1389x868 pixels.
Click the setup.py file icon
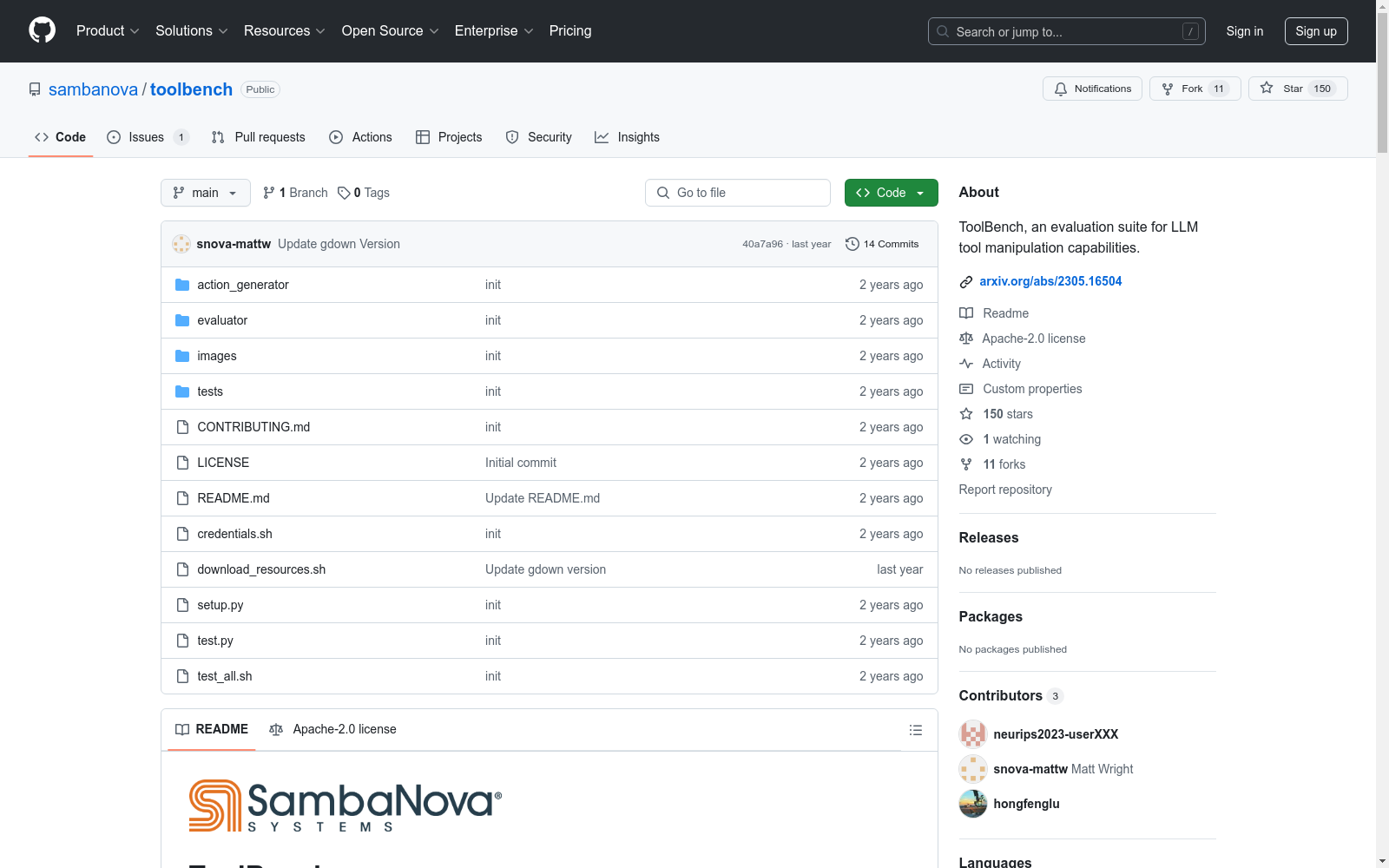coord(182,605)
